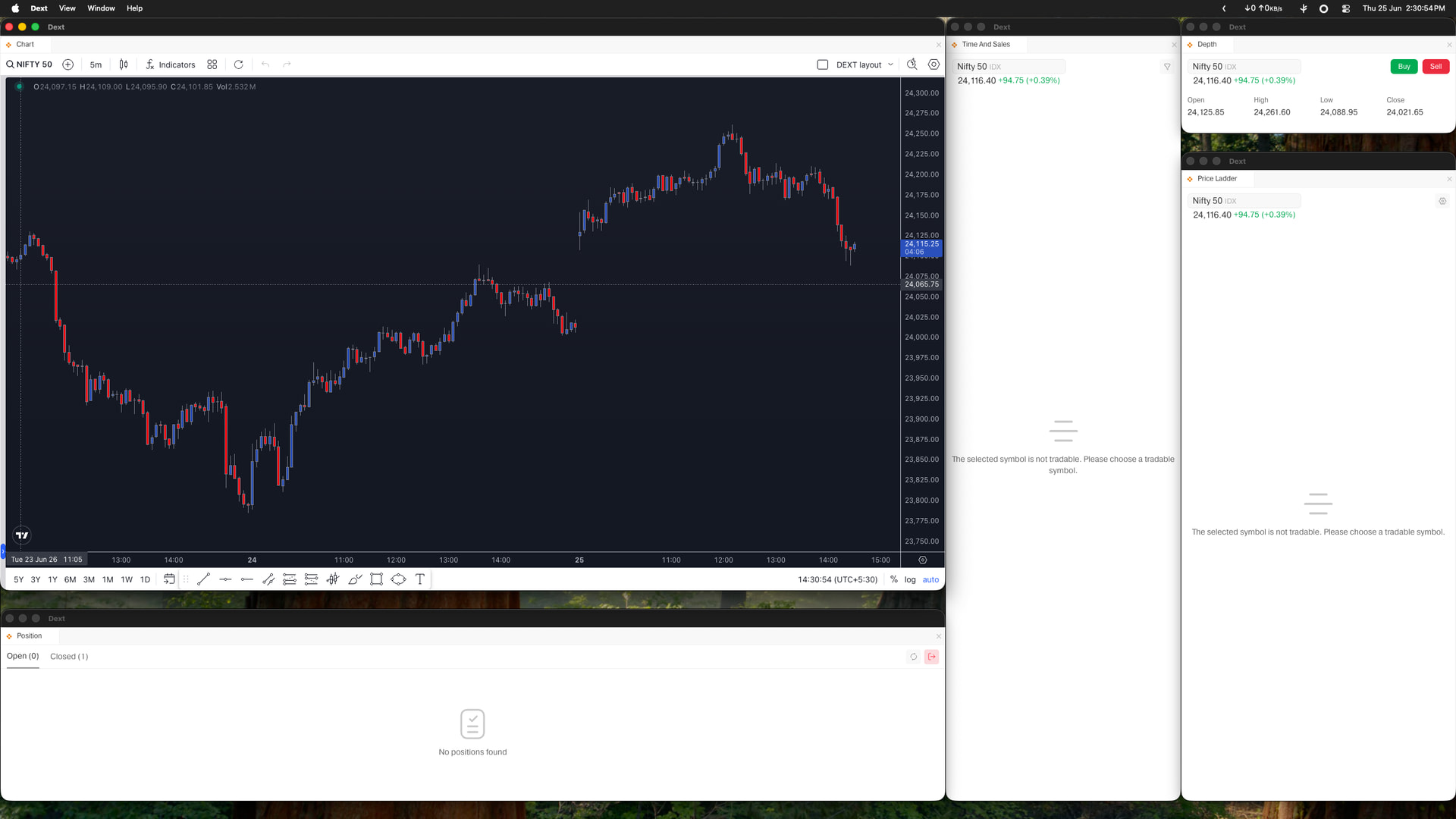The image size is (1456, 819).
Task: Open indicator templates grid icon
Action: 212,64
